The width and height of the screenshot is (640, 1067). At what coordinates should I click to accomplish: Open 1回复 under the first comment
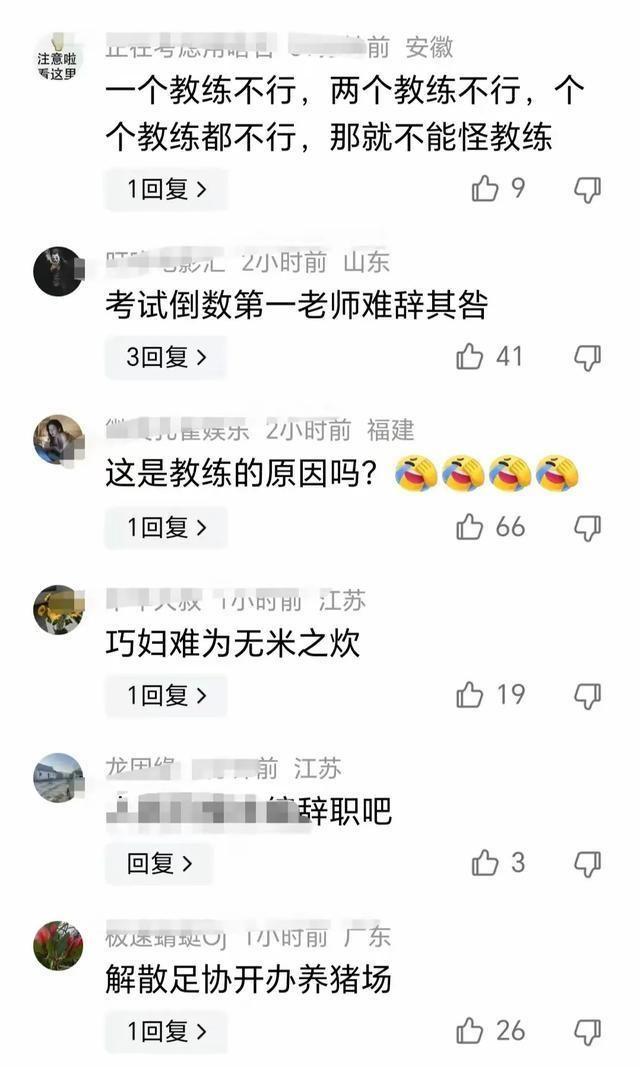click(166, 189)
